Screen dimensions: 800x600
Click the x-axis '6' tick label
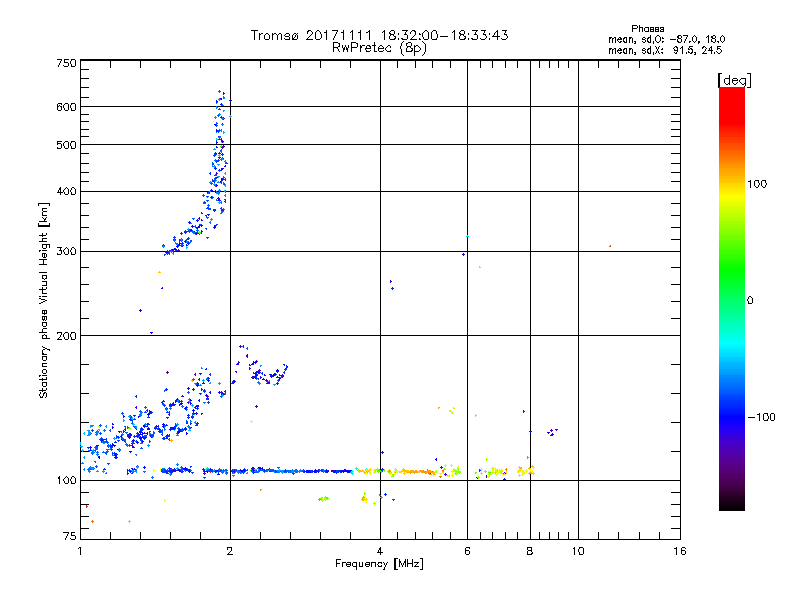(x=467, y=551)
